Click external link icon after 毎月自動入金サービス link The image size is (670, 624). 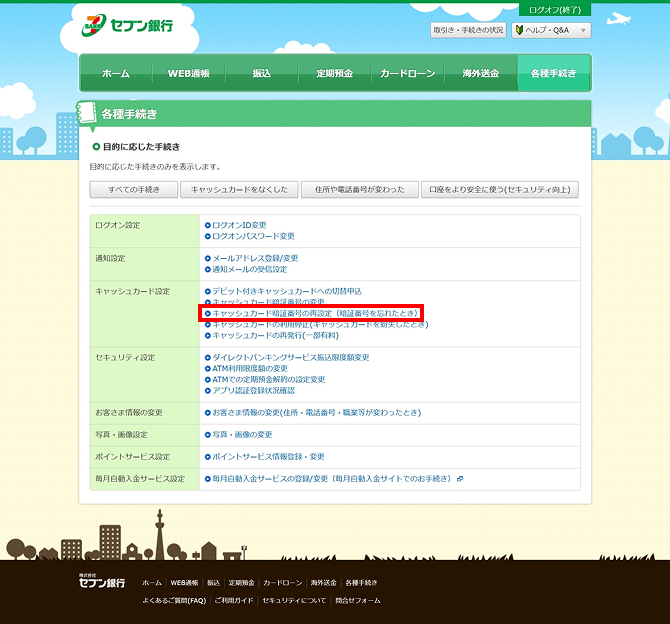(460, 479)
